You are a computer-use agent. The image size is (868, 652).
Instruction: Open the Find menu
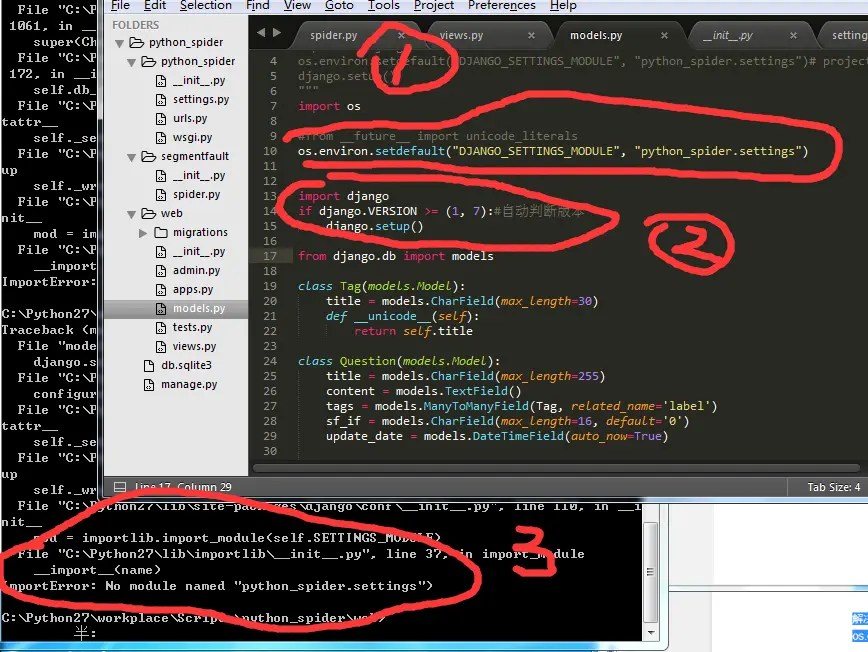257,6
